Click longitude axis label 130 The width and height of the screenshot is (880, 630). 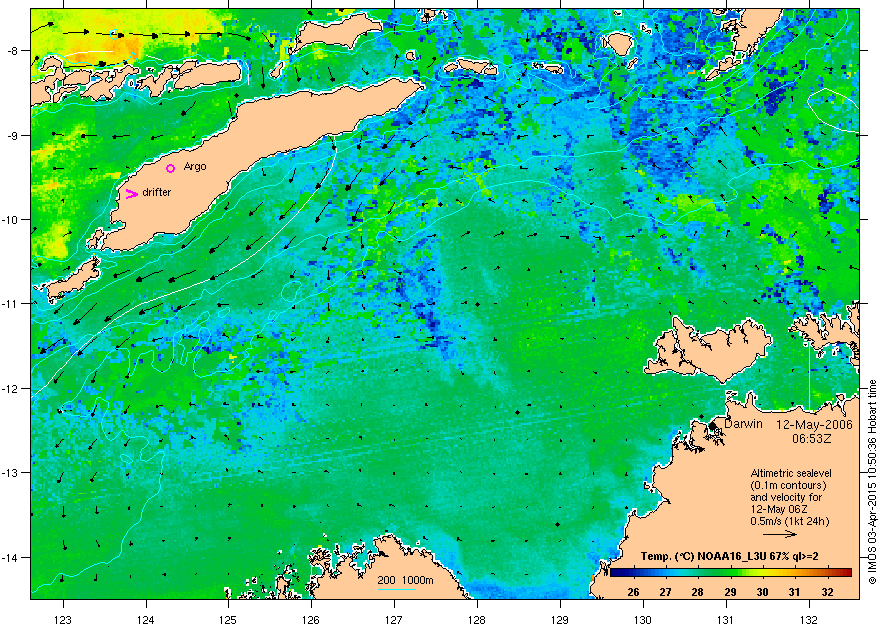tap(643, 620)
